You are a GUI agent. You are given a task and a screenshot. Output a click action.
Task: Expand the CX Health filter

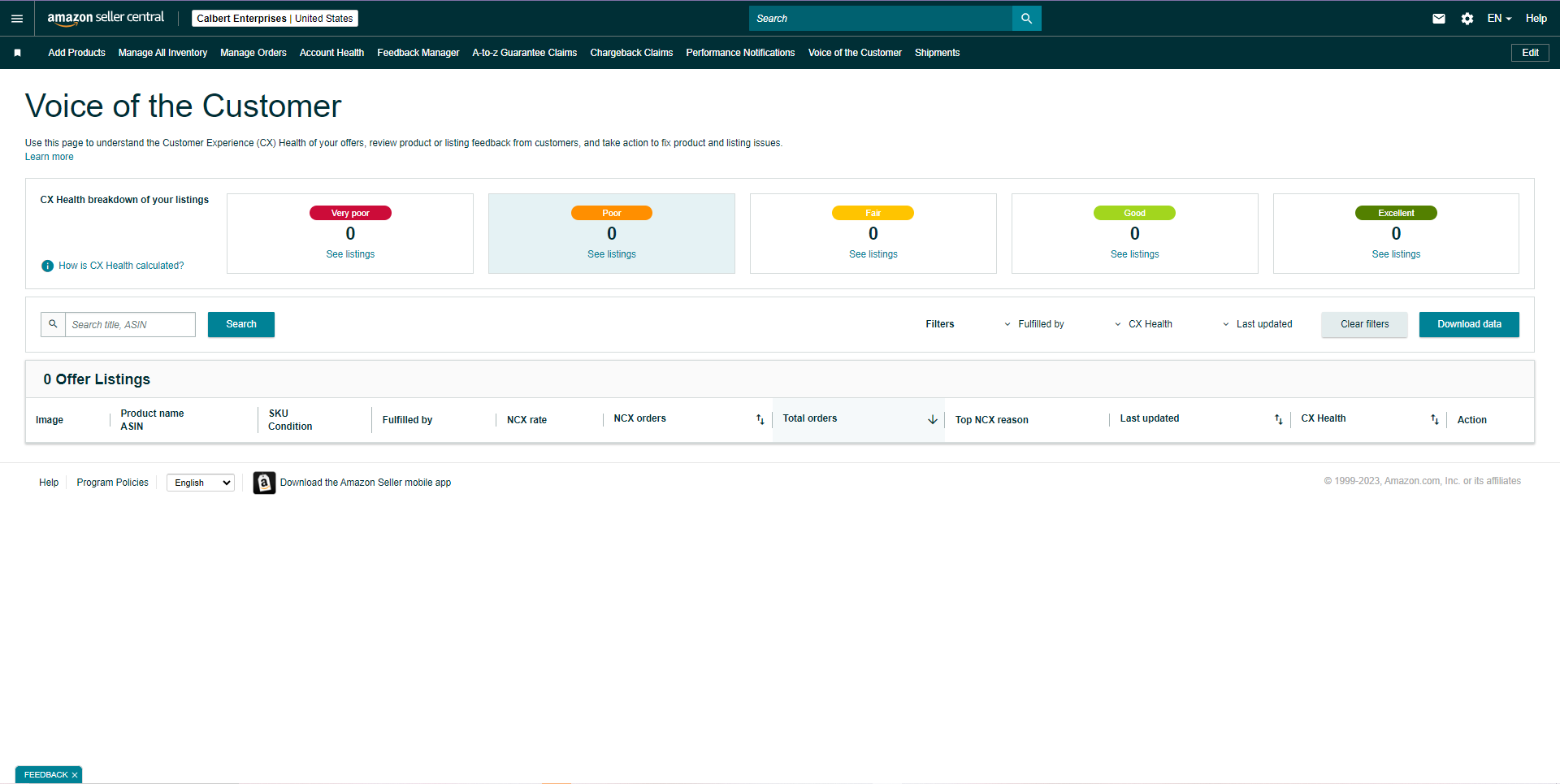click(1143, 324)
